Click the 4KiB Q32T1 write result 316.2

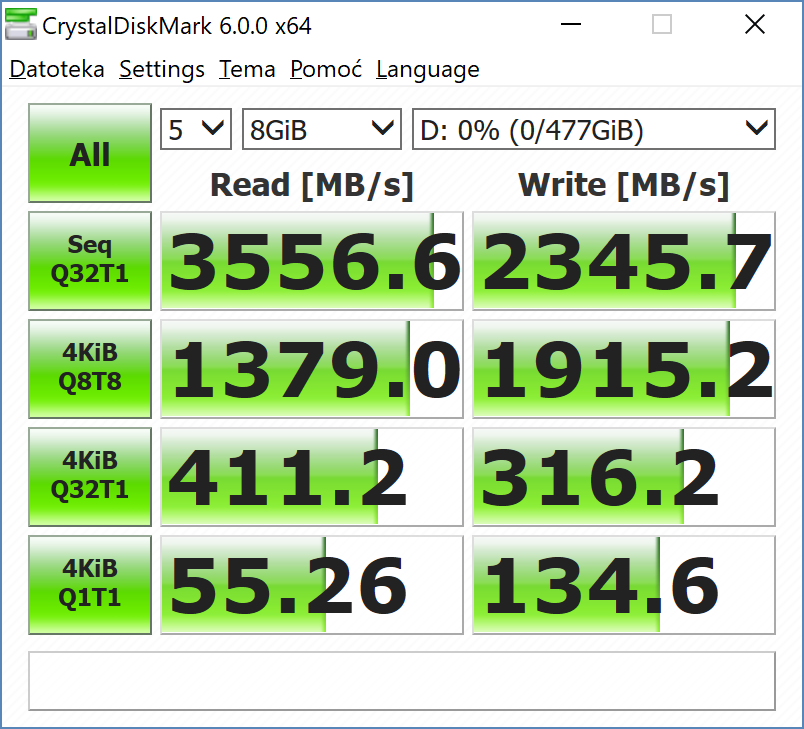tap(624, 477)
